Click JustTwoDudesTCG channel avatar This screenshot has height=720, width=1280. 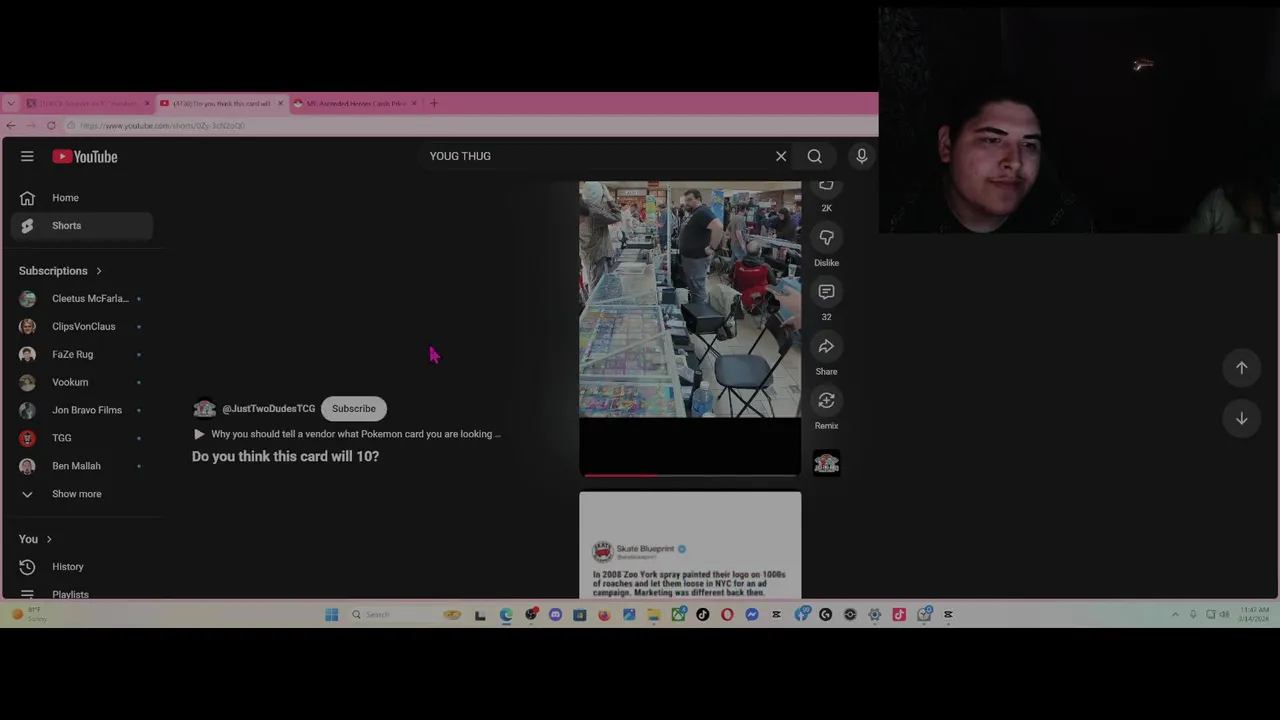[x=204, y=409]
